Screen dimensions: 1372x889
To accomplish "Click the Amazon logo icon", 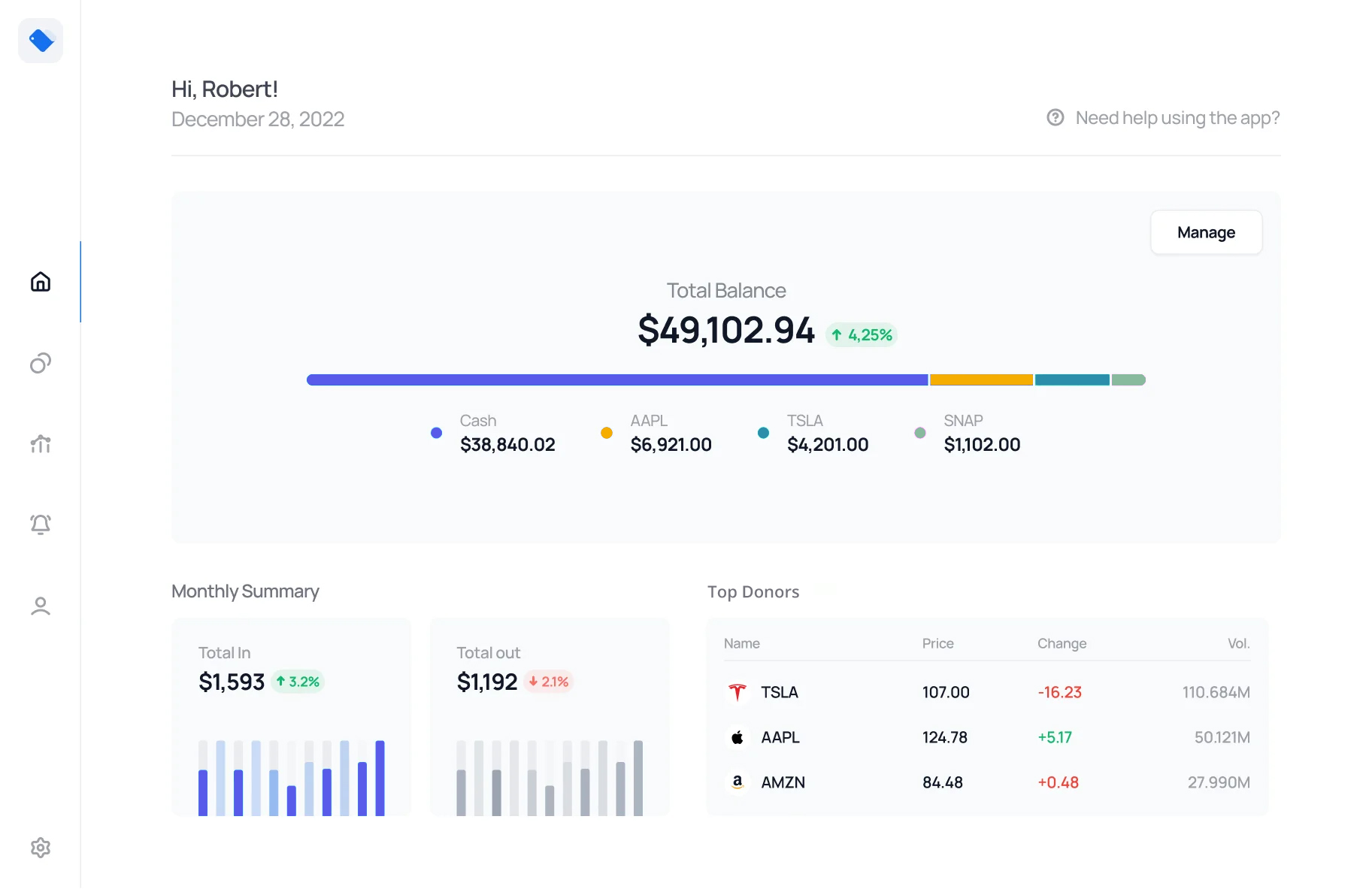I will (x=737, y=782).
